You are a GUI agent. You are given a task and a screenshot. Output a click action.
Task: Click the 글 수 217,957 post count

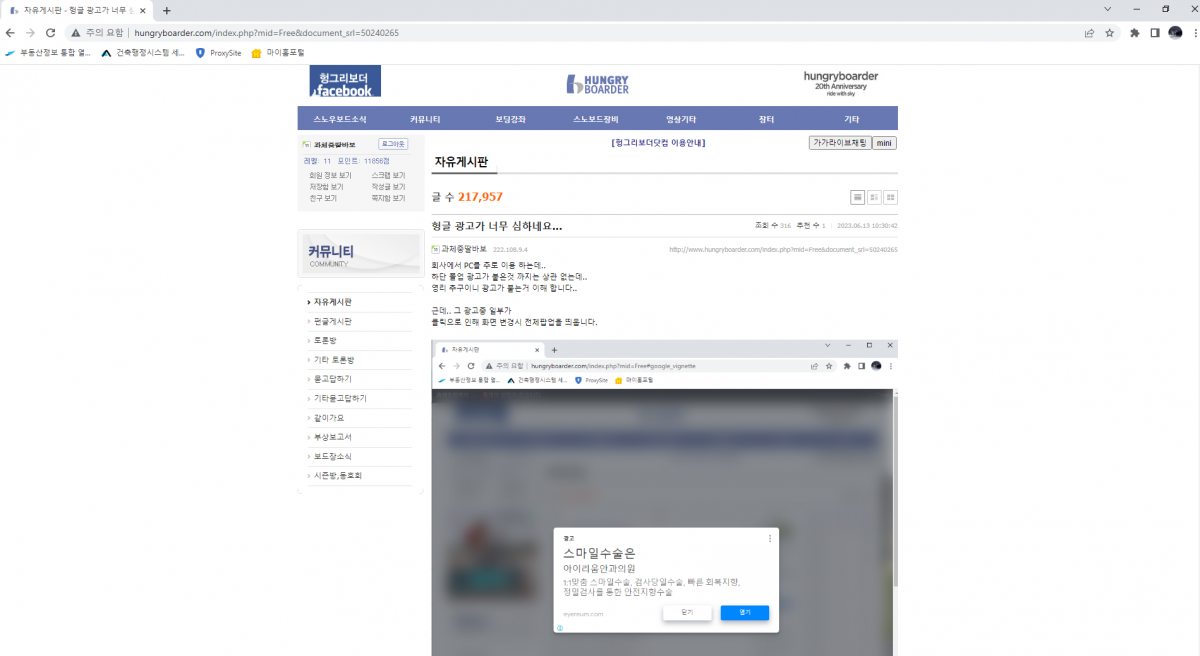pyautogui.click(x=467, y=197)
